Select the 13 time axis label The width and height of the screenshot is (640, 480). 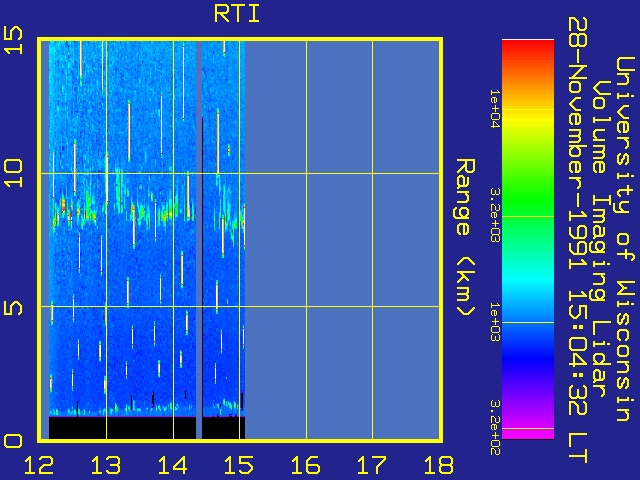tap(106, 465)
